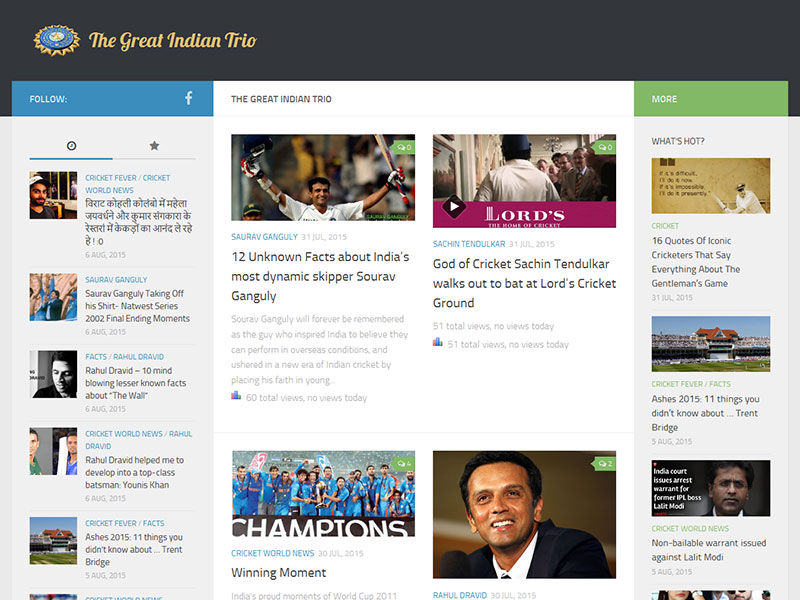Open CRICKET category above 16 Quotes article

[x=665, y=226]
